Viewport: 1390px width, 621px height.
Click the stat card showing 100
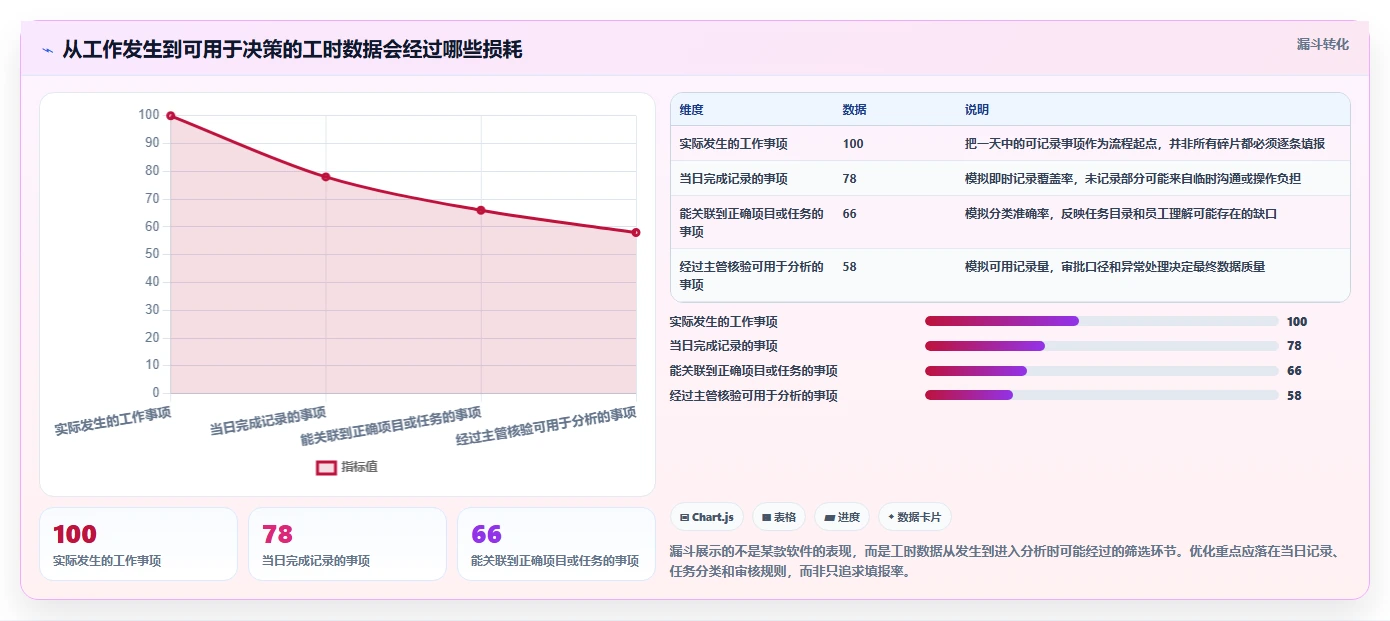(x=139, y=544)
